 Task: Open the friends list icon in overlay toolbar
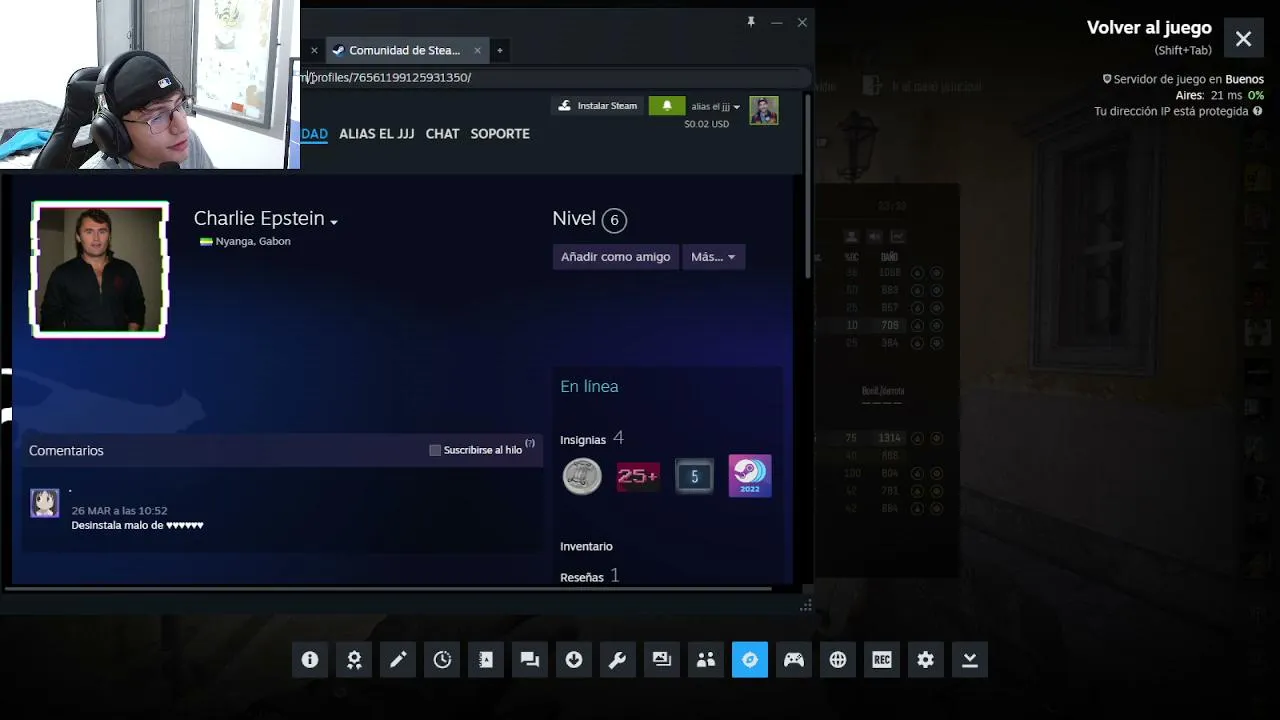coord(706,660)
